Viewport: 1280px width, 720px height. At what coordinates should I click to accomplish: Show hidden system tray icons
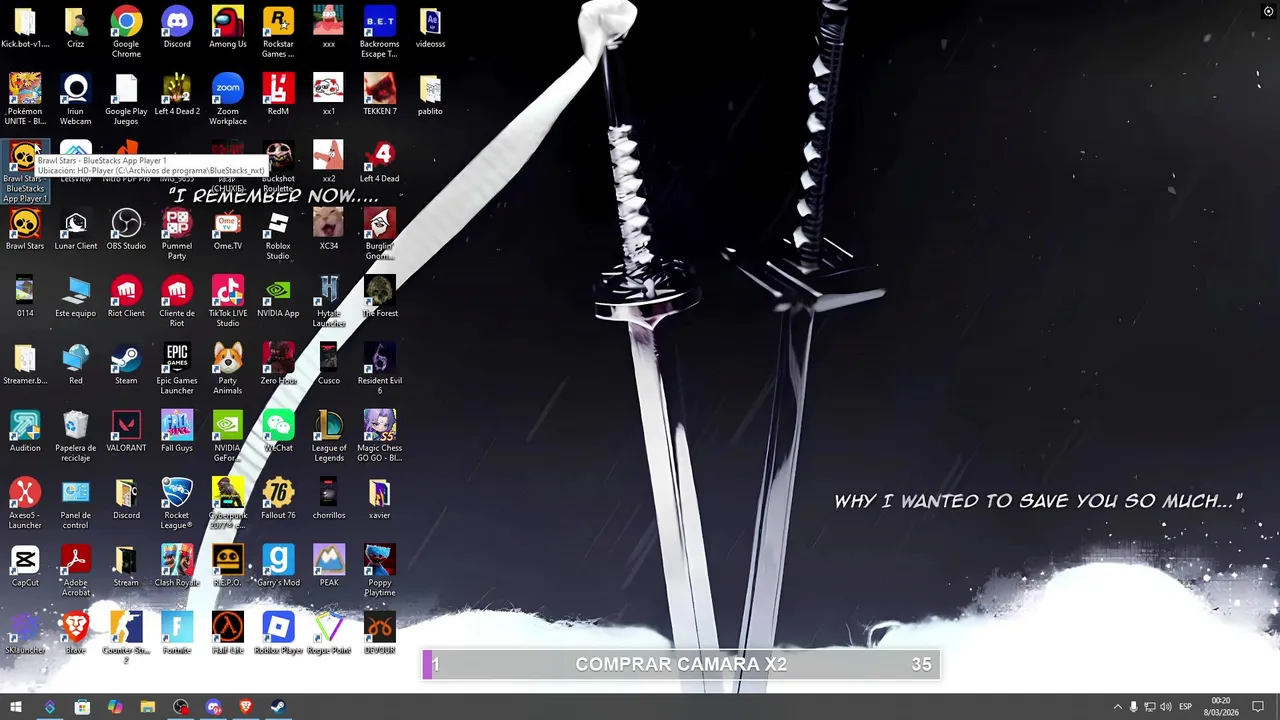[x=1117, y=707]
